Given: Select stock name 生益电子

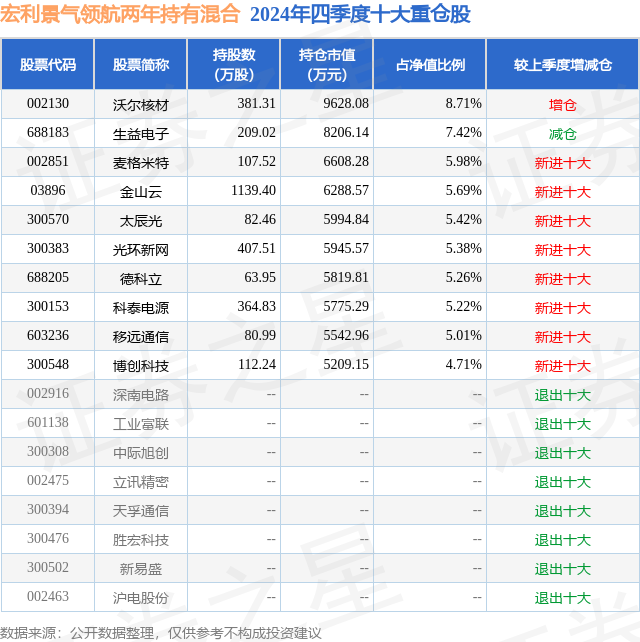Looking at the screenshot, I should (x=141, y=134).
